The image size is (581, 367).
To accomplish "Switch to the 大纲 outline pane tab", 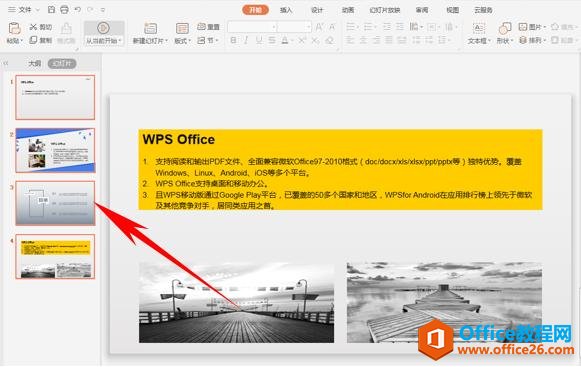I will [x=34, y=63].
